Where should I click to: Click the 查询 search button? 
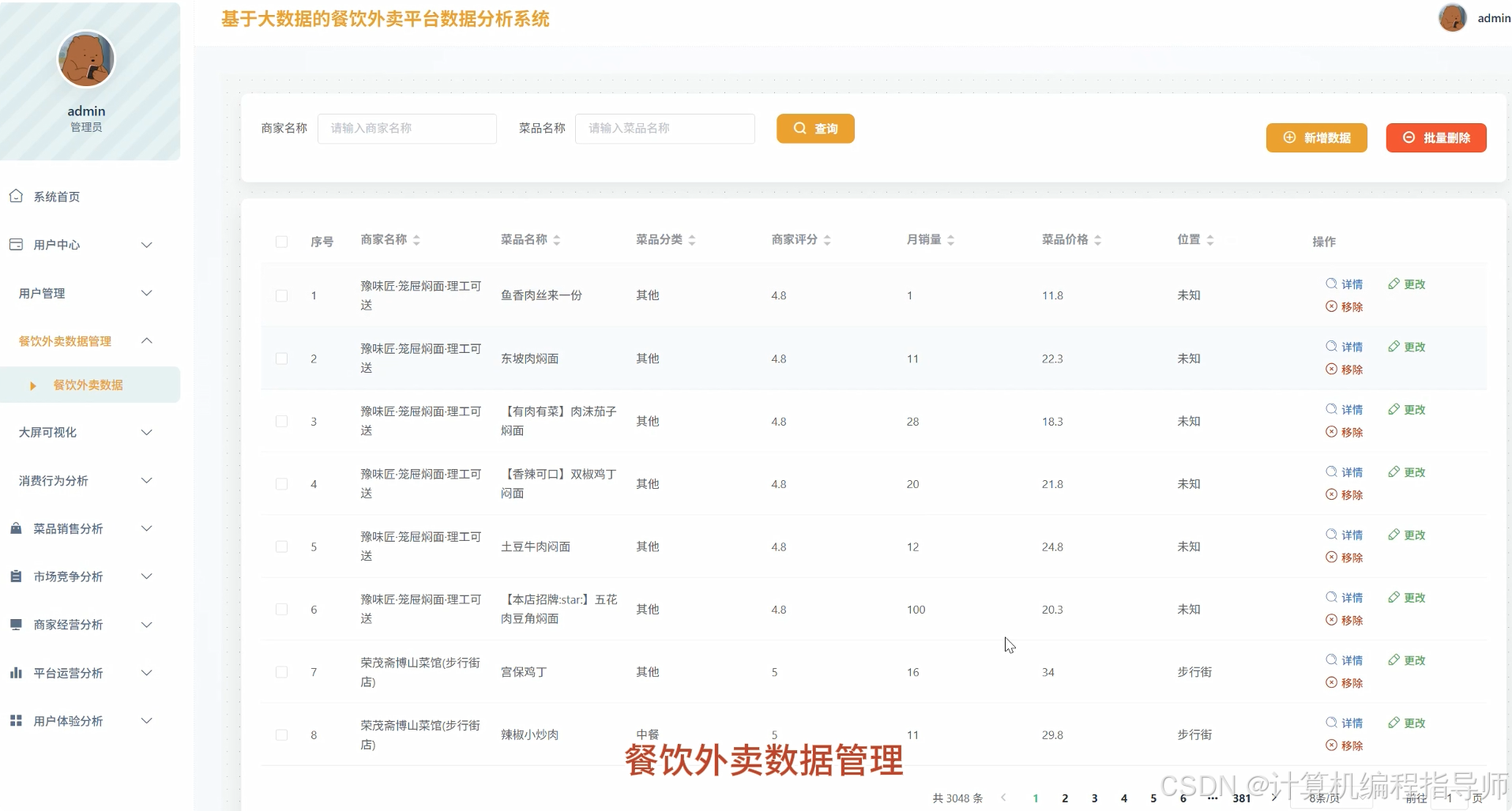[x=815, y=128]
